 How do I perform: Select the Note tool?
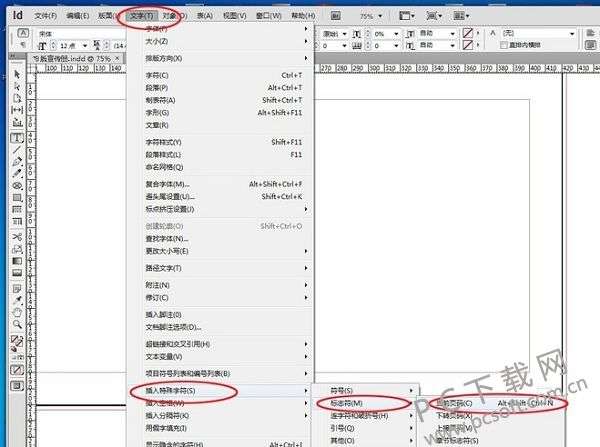[x=17, y=289]
